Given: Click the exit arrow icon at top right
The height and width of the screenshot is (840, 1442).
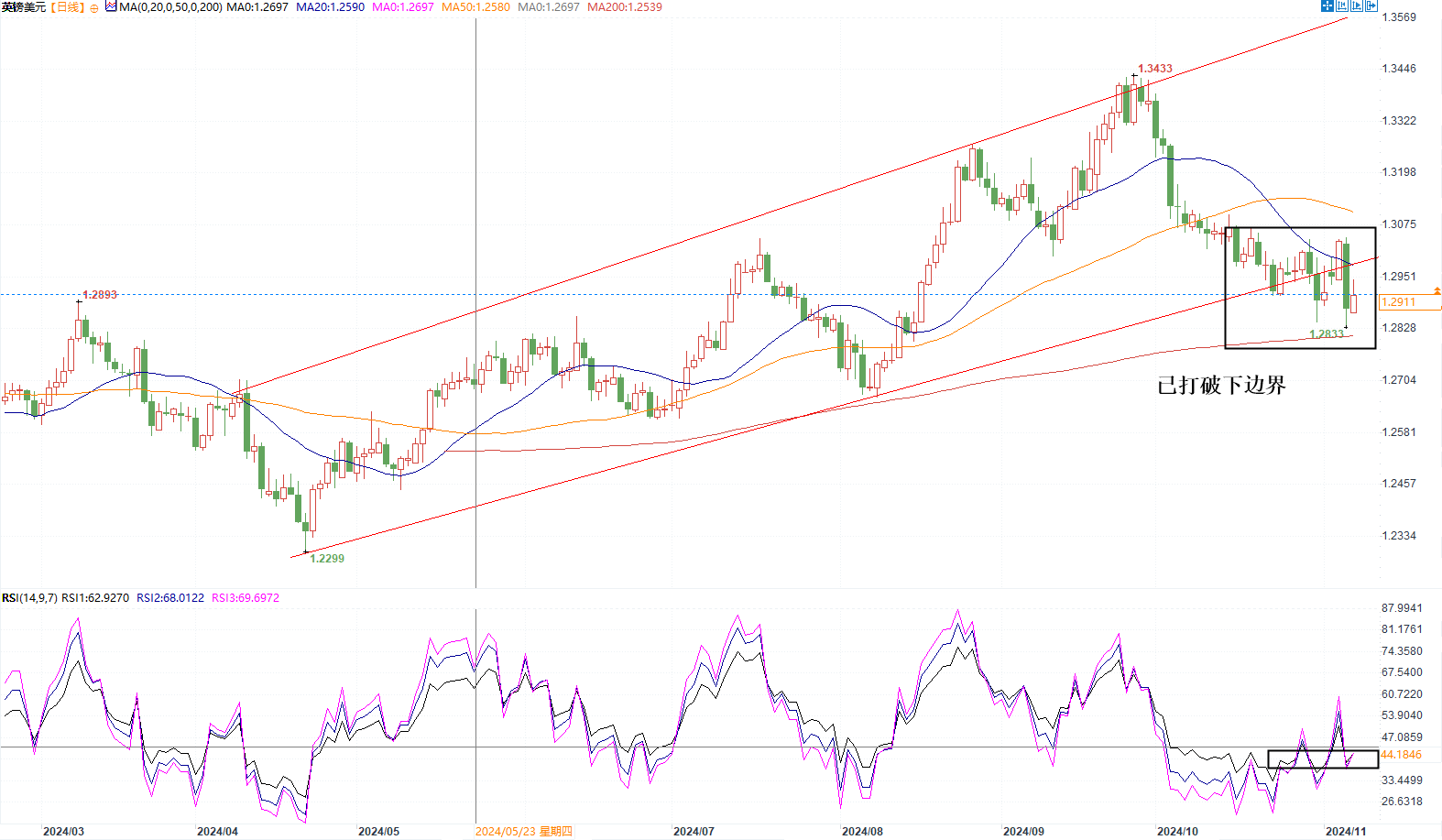Looking at the screenshot, I should click(1371, 5).
